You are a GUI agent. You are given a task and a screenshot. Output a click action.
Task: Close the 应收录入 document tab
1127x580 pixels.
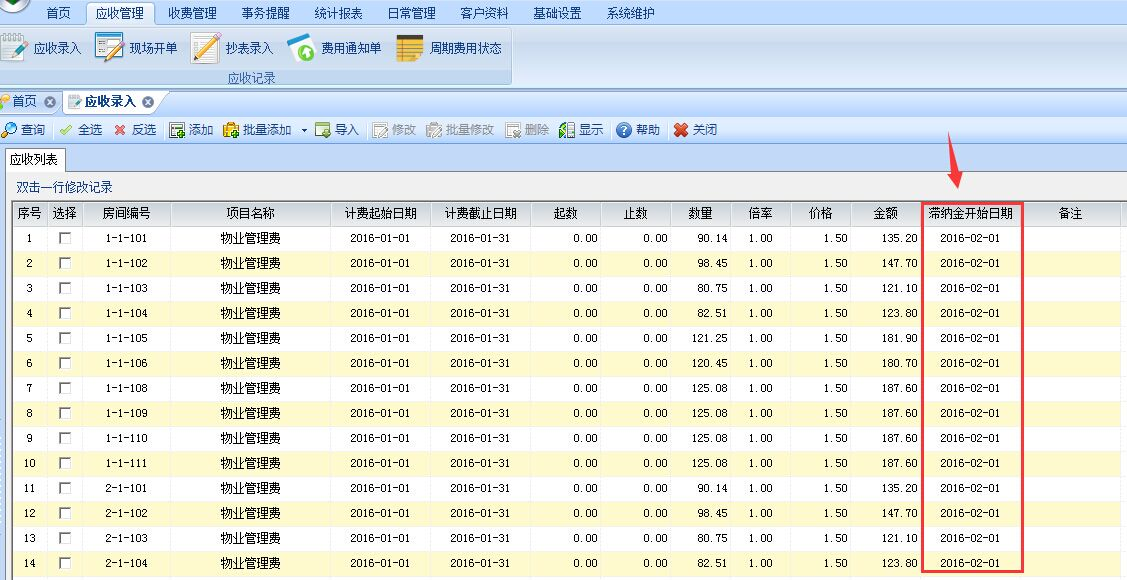[x=148, y=102]
